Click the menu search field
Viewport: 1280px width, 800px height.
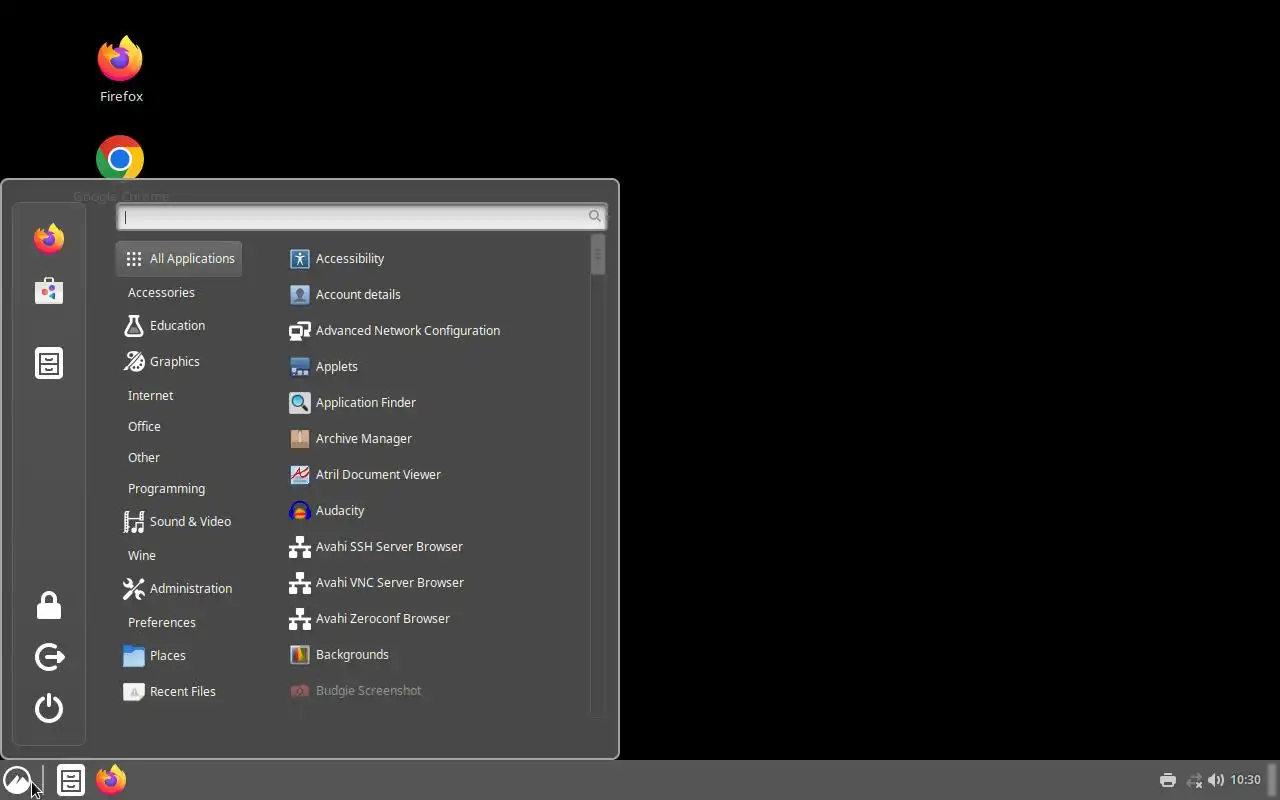pos(362,216)
